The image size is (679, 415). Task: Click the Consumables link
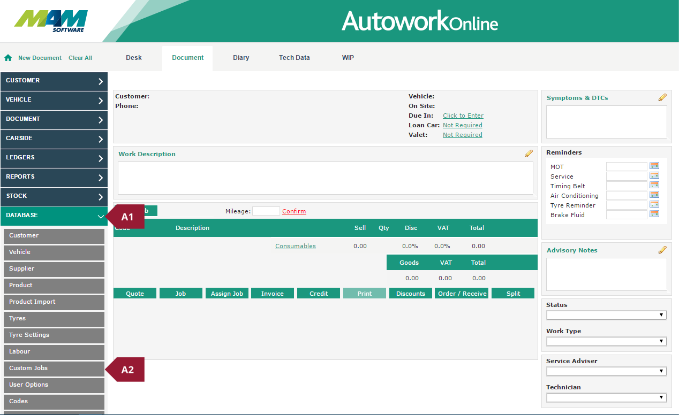pyautogui.click(x=295, y=245)
